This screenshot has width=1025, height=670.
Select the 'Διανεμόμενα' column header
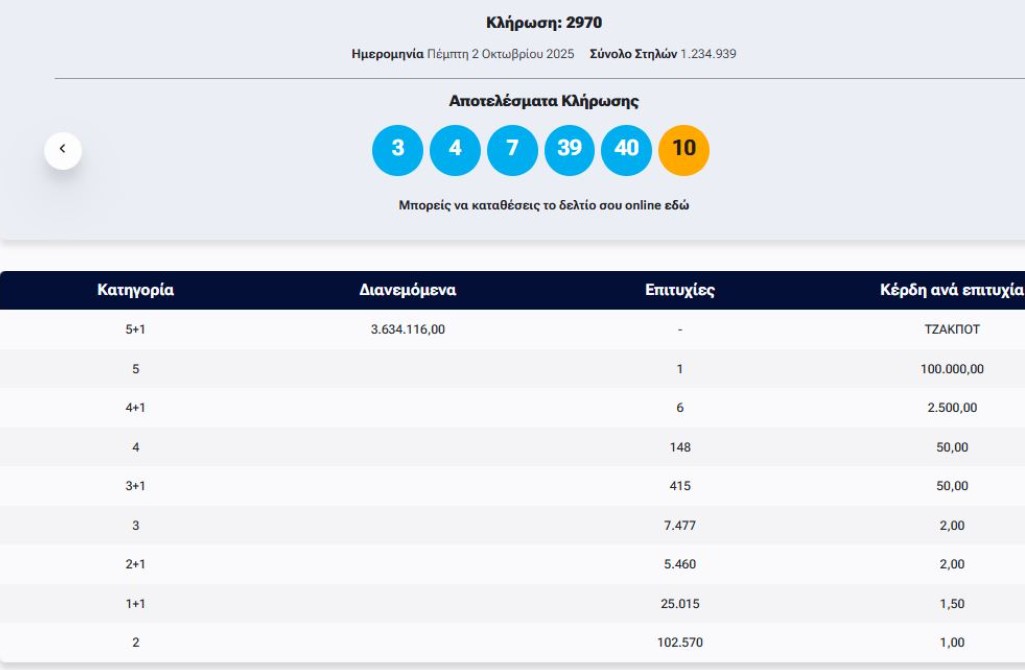[407, 291]
